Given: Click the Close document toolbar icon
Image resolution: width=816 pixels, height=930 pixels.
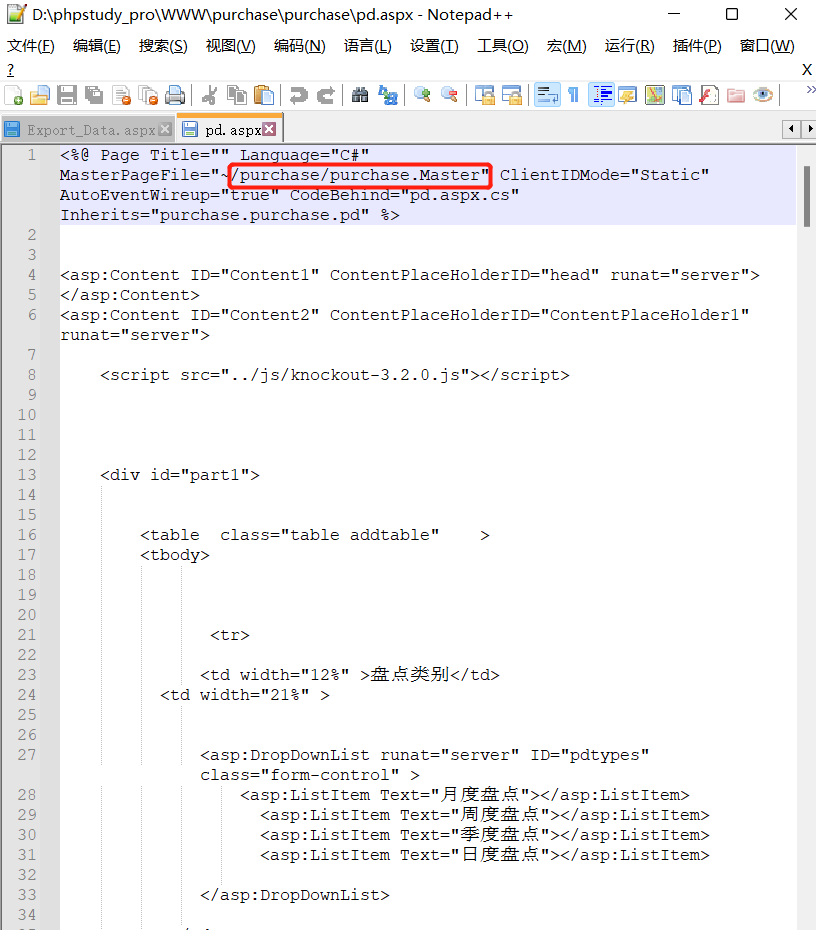Looking at the screenshot, I should click(x=122, y=95).
